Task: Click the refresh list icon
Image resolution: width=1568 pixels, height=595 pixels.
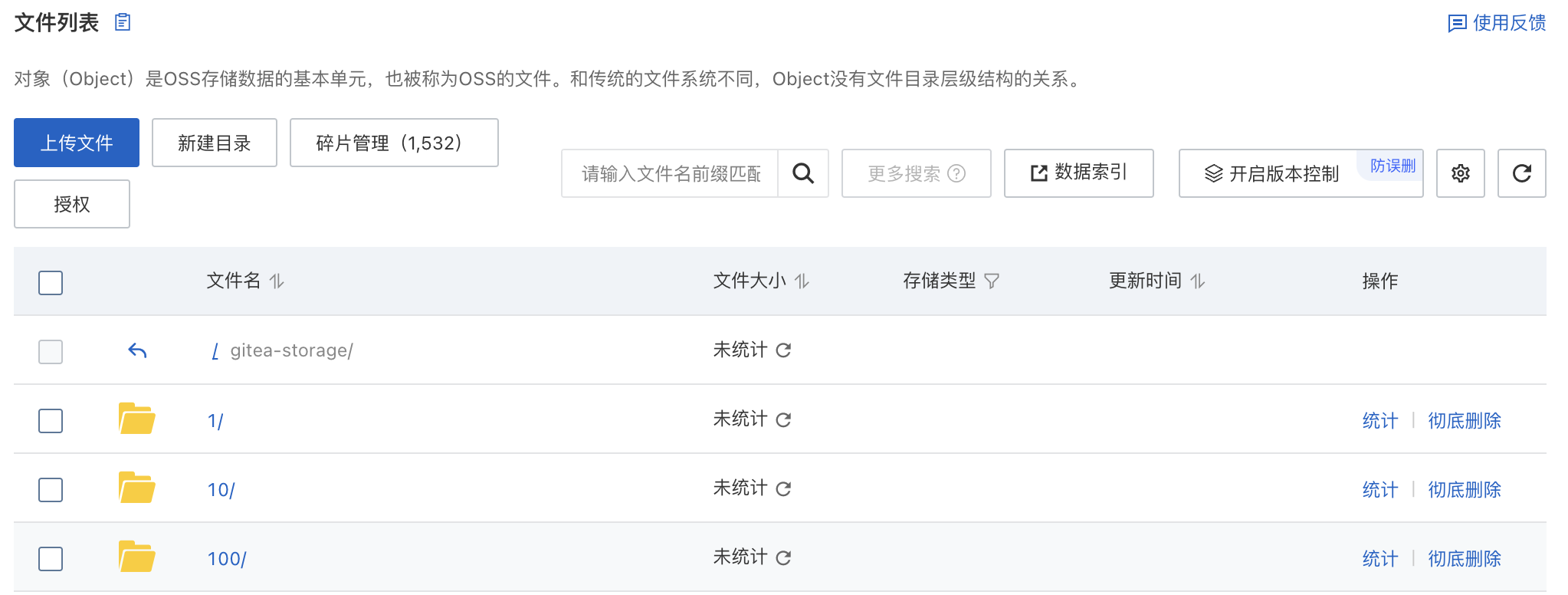Action: click(1520, 173)
